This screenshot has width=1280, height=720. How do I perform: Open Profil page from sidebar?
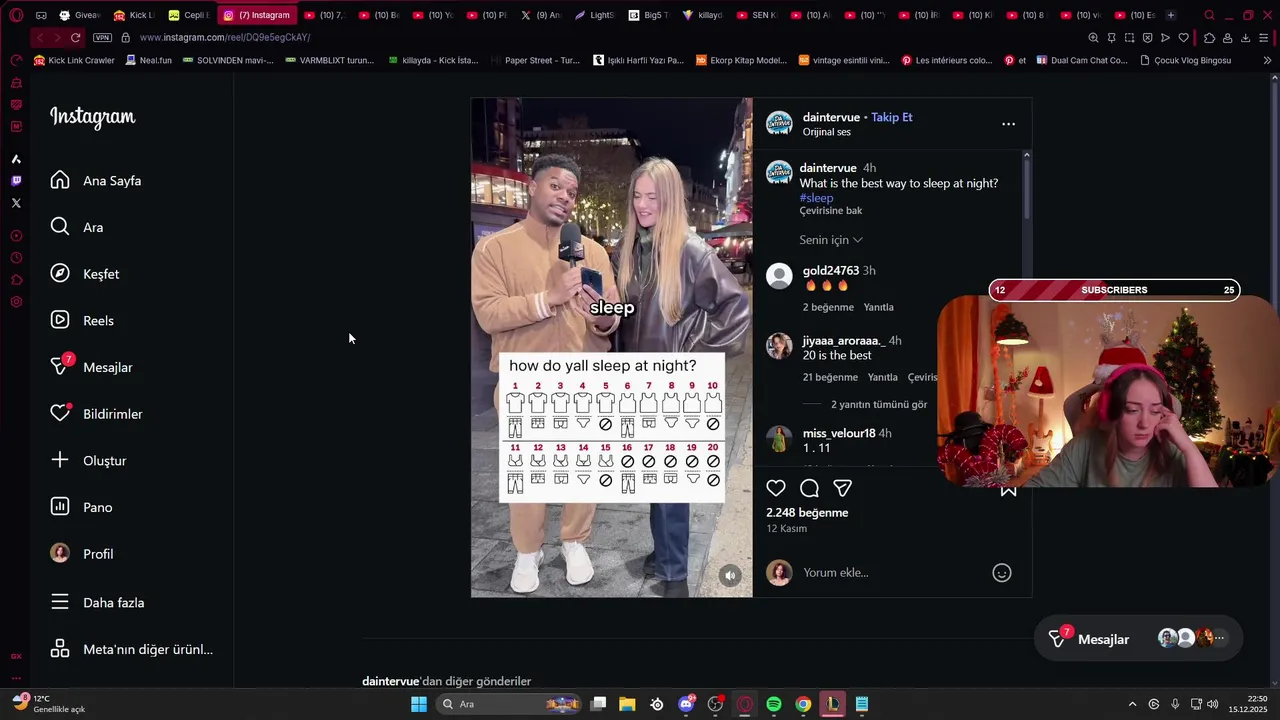tap(82, 554)
